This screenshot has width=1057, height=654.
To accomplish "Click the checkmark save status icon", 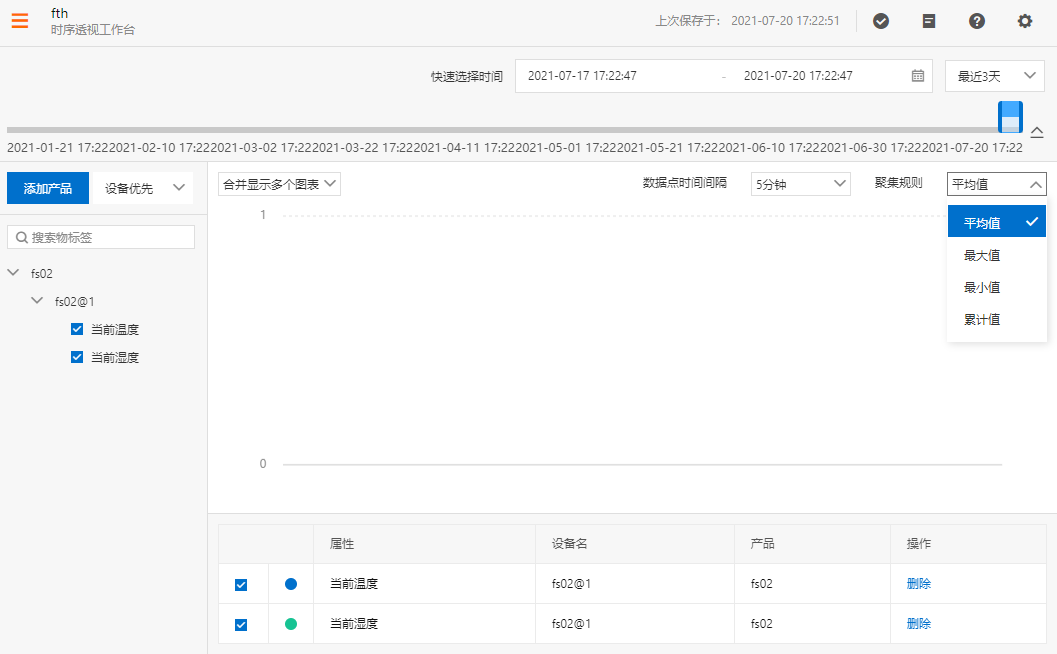I will (x=881, y=21).
